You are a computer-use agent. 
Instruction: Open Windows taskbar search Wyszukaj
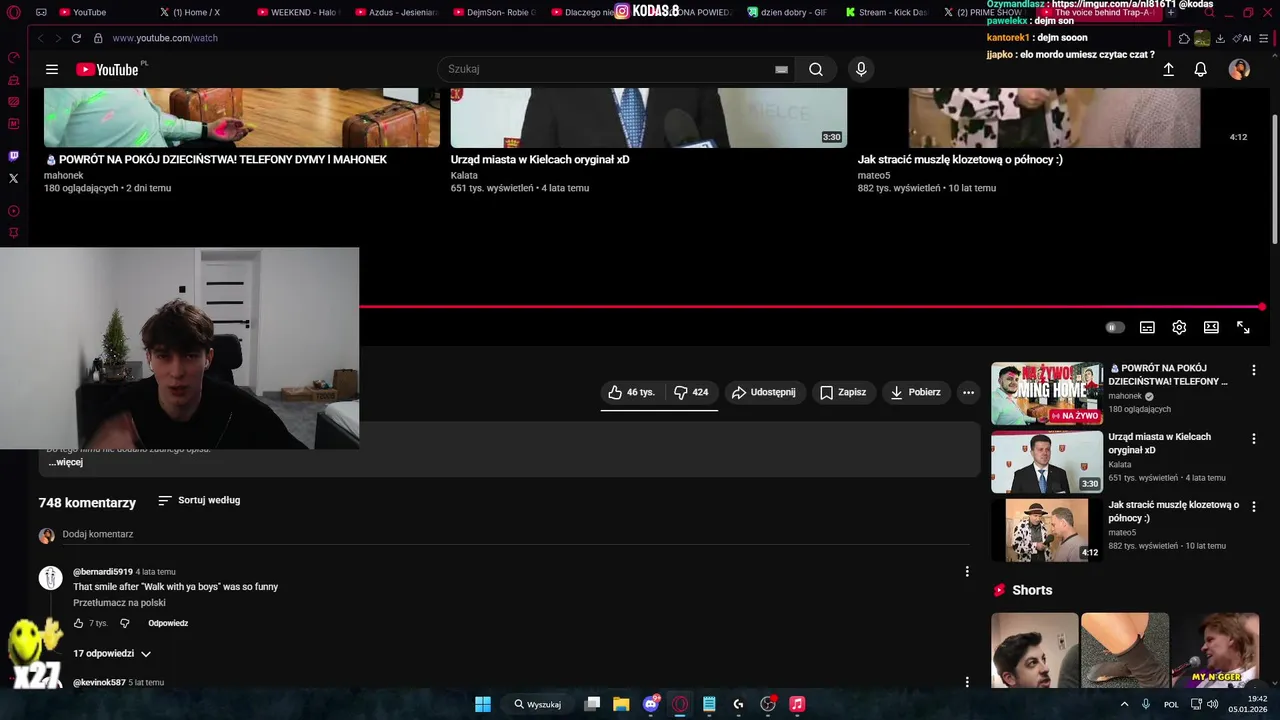[539, 704]
